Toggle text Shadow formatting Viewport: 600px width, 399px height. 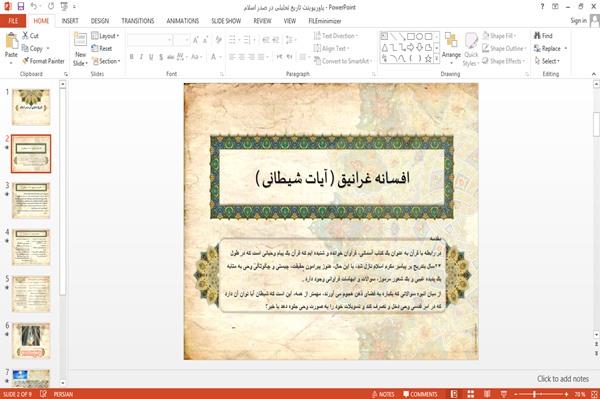tap(161, 57)
